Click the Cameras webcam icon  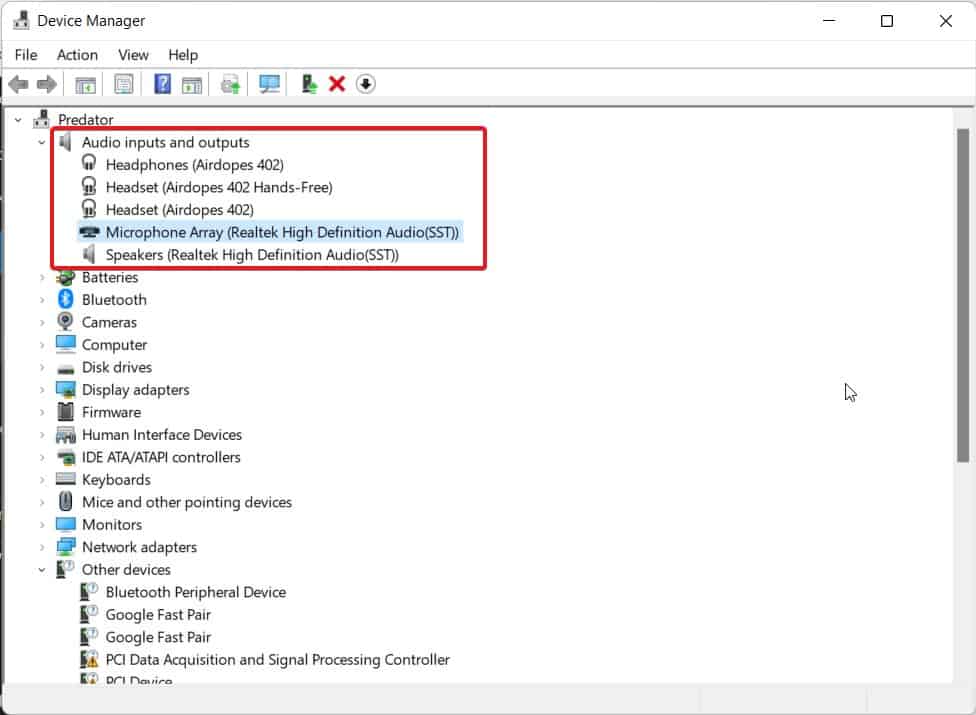point(65,322)
